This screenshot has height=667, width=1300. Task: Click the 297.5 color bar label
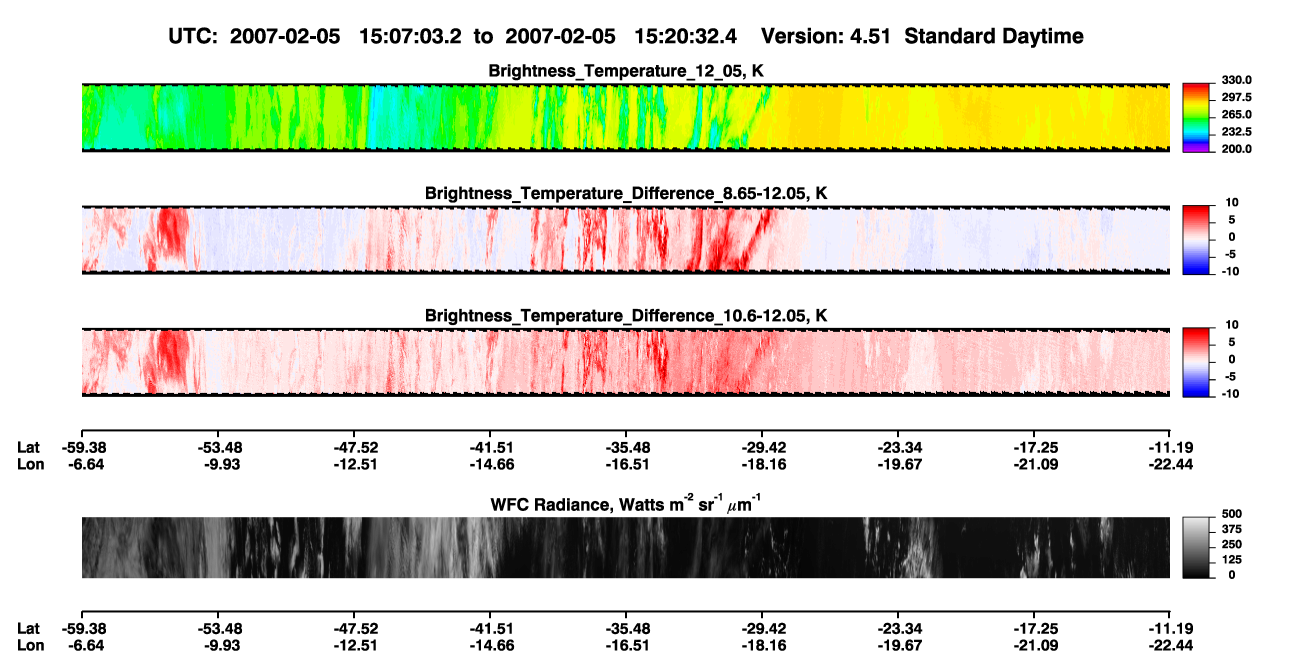(x=1236, y=97)
